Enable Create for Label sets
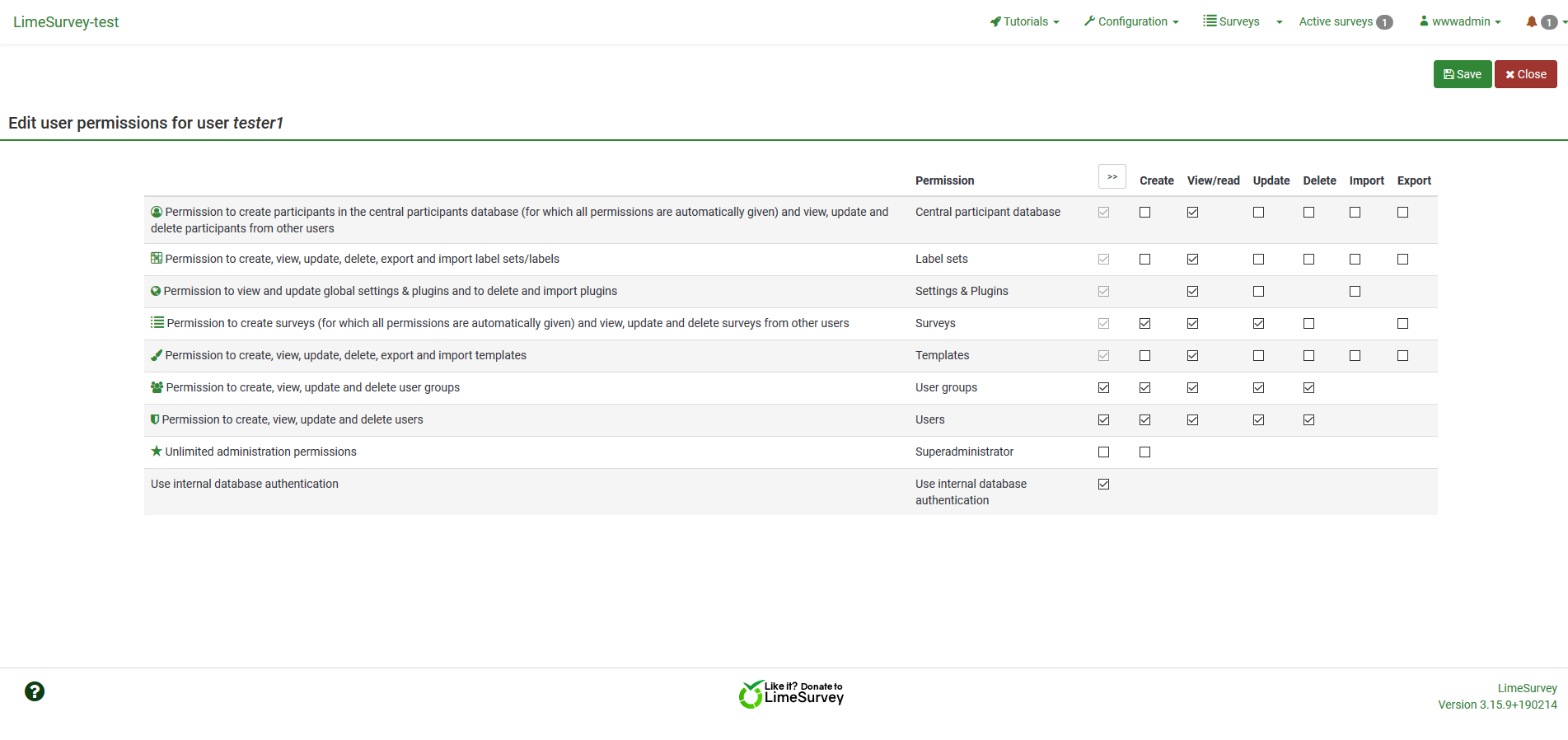 tap(1144, 260)
